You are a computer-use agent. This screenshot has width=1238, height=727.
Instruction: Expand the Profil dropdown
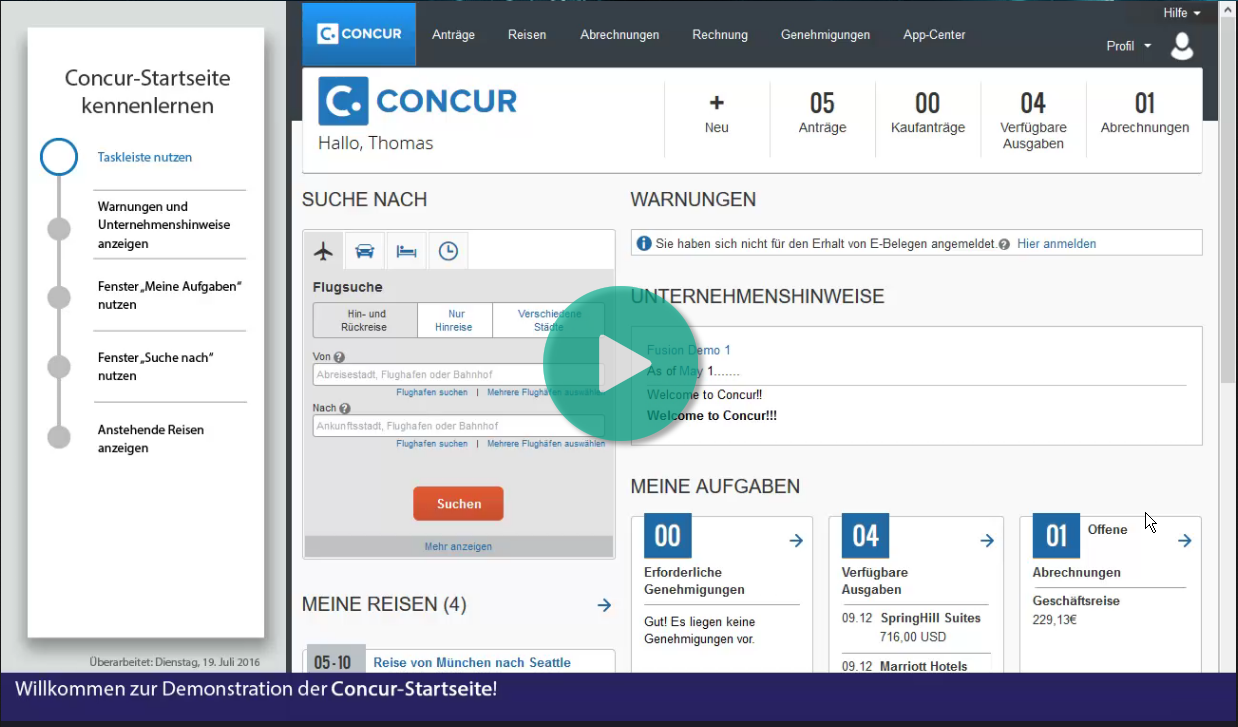point(1129,46)
